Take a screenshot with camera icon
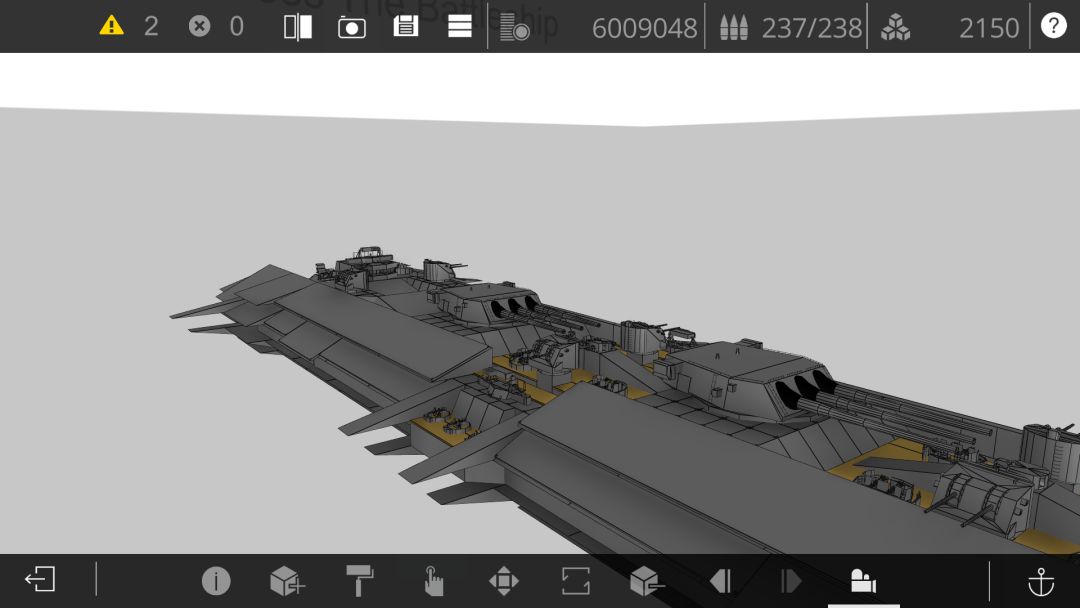 (351, 28)
